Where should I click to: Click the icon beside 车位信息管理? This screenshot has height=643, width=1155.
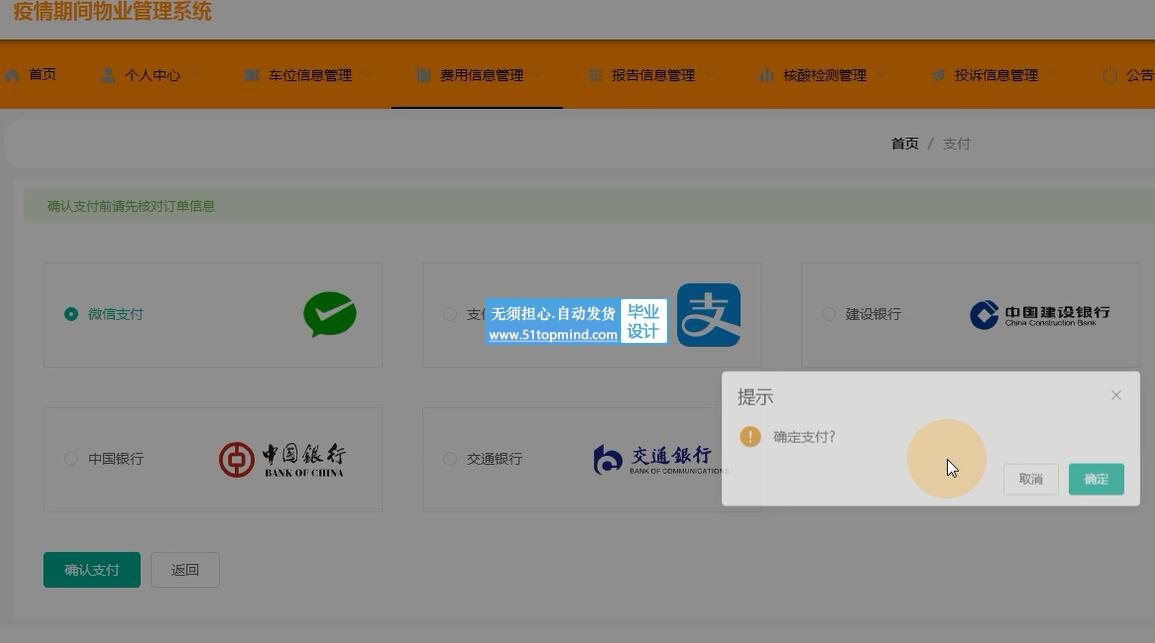(x=251, y=75)
